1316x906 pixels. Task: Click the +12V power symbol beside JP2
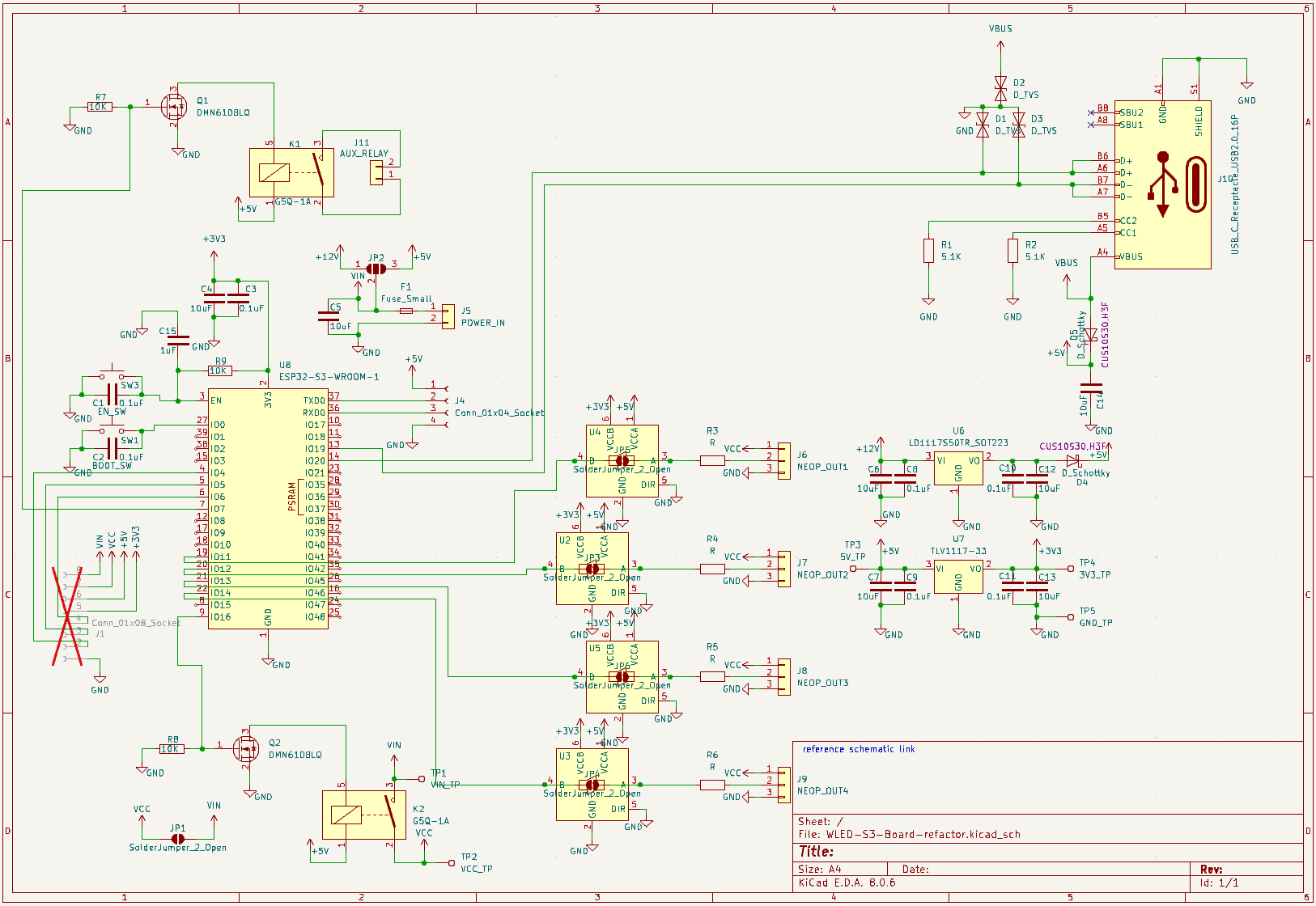click(330, 254)
